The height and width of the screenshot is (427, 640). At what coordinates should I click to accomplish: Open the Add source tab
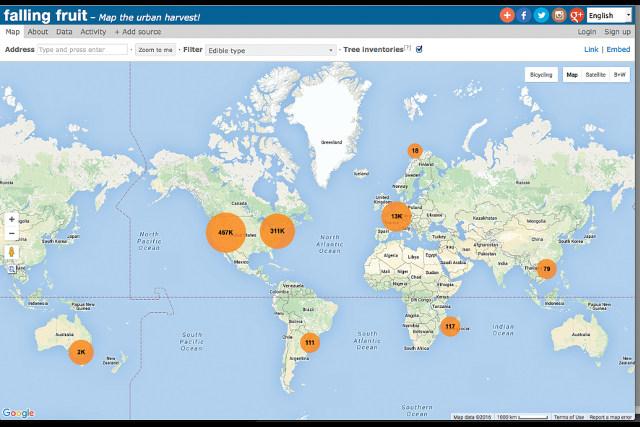[x=138, y=31]
